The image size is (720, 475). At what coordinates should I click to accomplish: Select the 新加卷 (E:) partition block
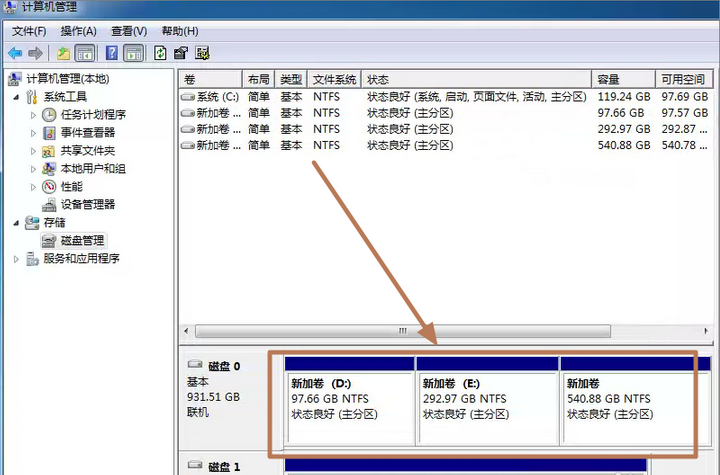(488, 401)
